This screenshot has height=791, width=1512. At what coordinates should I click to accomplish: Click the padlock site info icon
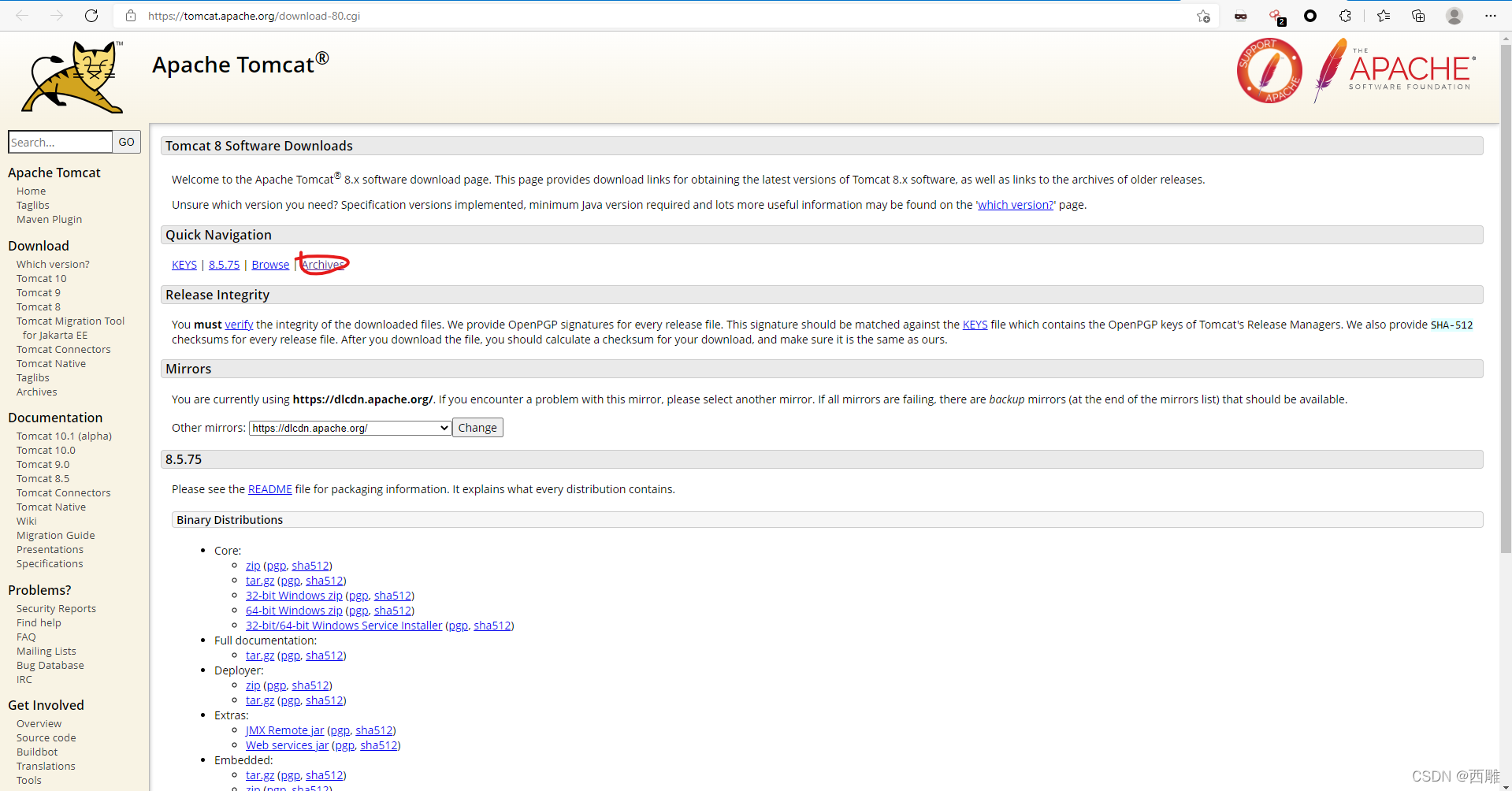click(x=131, y=16)
